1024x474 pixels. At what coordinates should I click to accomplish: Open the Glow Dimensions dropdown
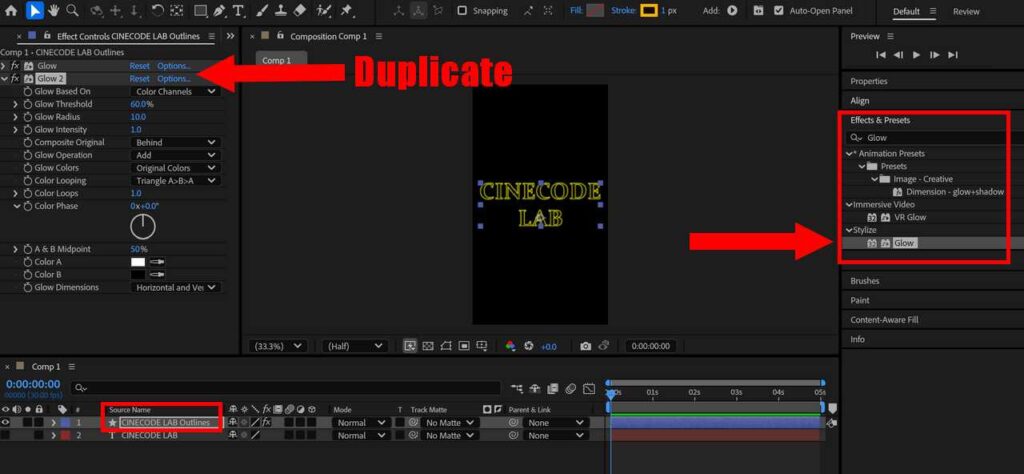tap(175, 287)
